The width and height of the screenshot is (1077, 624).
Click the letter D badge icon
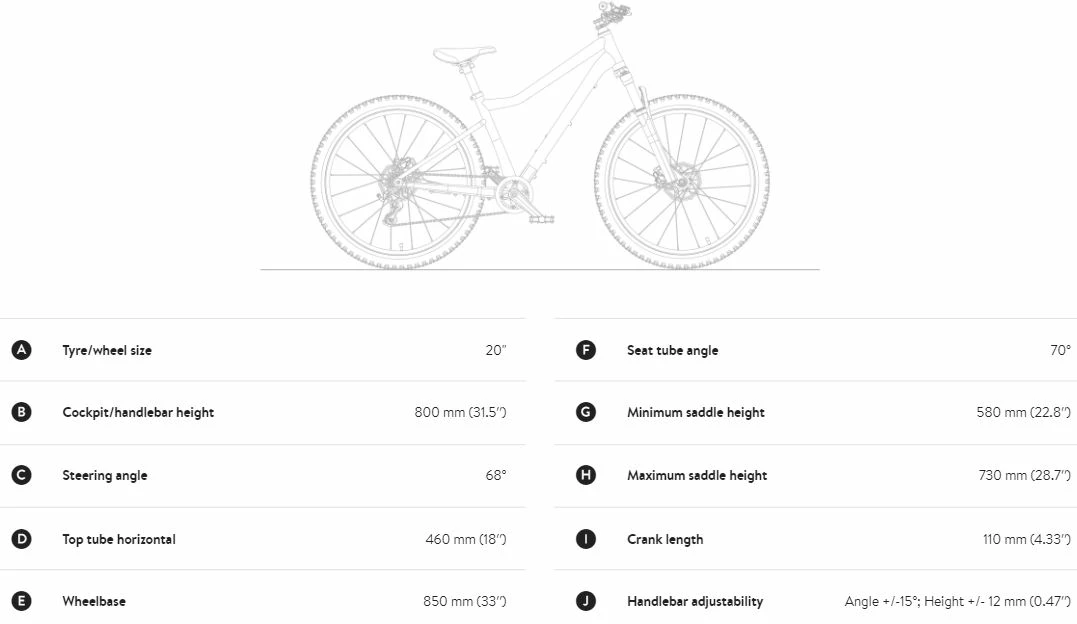coord(21,539)
